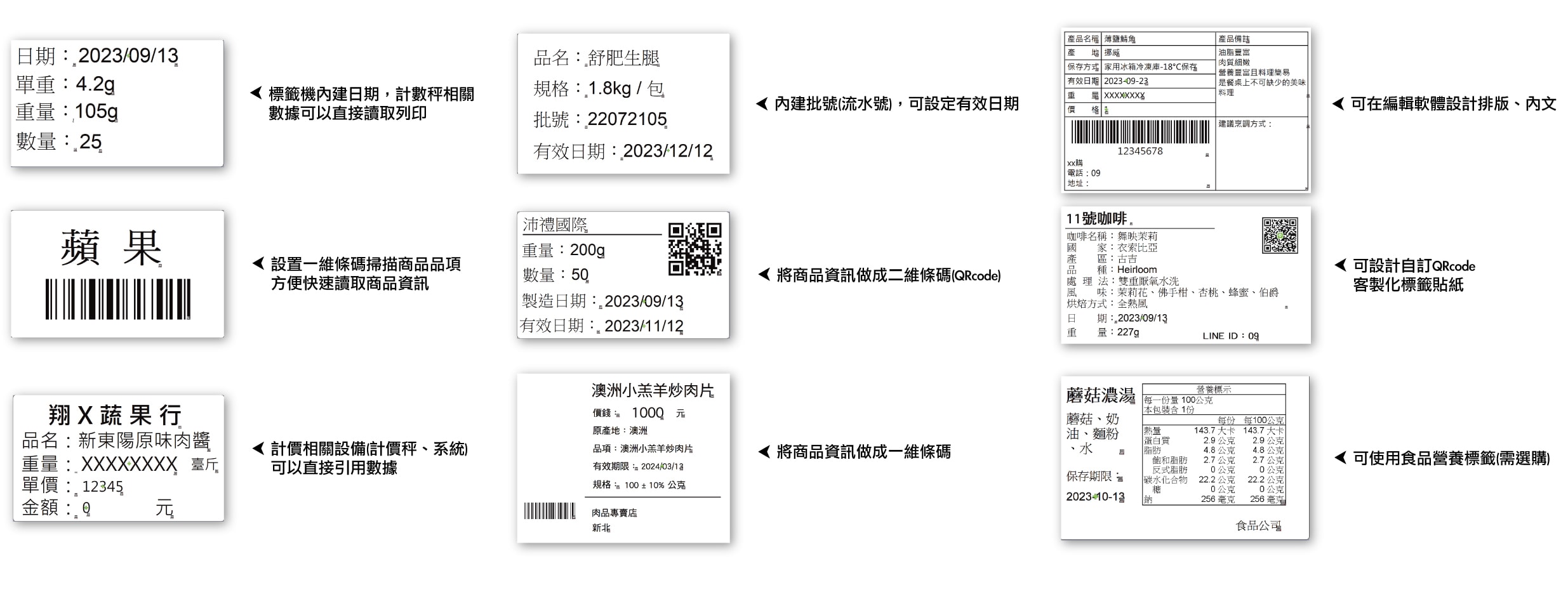Click the text 將商品資訊做成一維條碼

click(x=864, y=452)
